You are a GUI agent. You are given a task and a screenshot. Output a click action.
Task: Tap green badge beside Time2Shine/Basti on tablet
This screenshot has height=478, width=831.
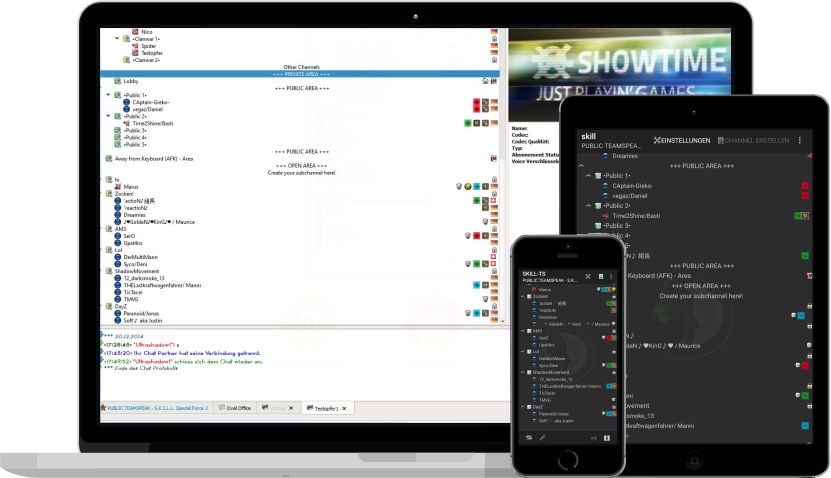pos(798,216)
